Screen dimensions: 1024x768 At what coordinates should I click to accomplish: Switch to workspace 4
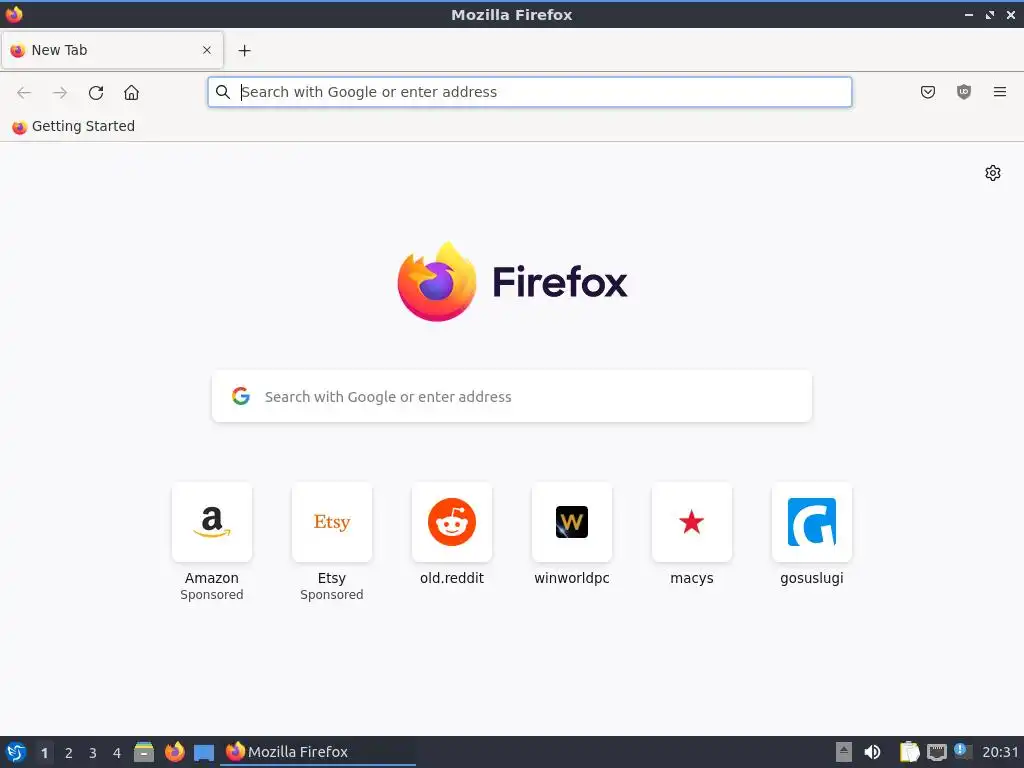tap(117, 753)
